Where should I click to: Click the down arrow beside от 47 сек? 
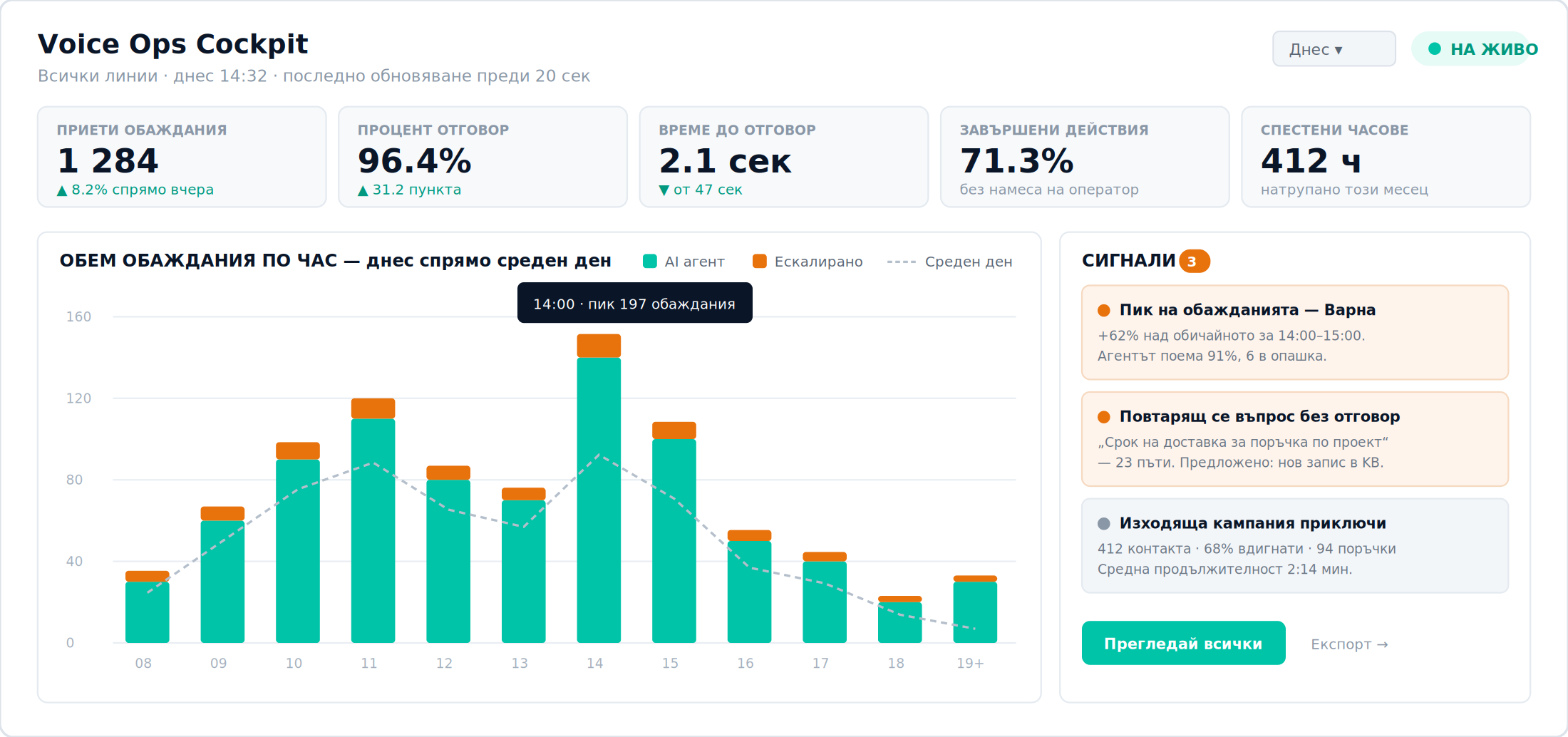pyautogui.click(x=664, y=190)
